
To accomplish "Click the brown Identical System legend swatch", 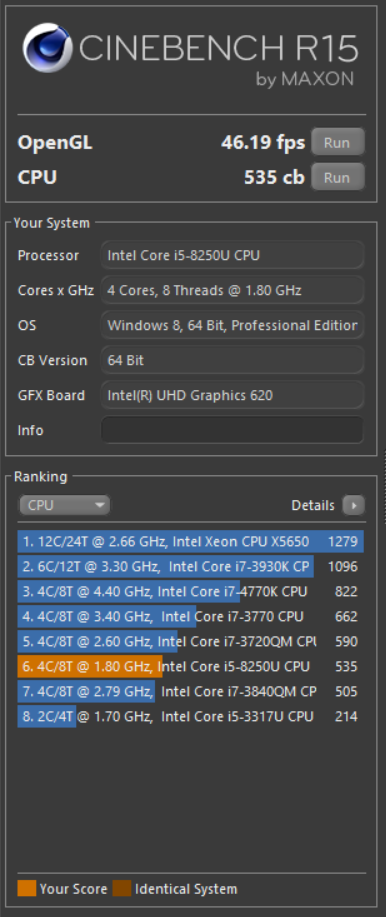I will [x=122, y=889].
